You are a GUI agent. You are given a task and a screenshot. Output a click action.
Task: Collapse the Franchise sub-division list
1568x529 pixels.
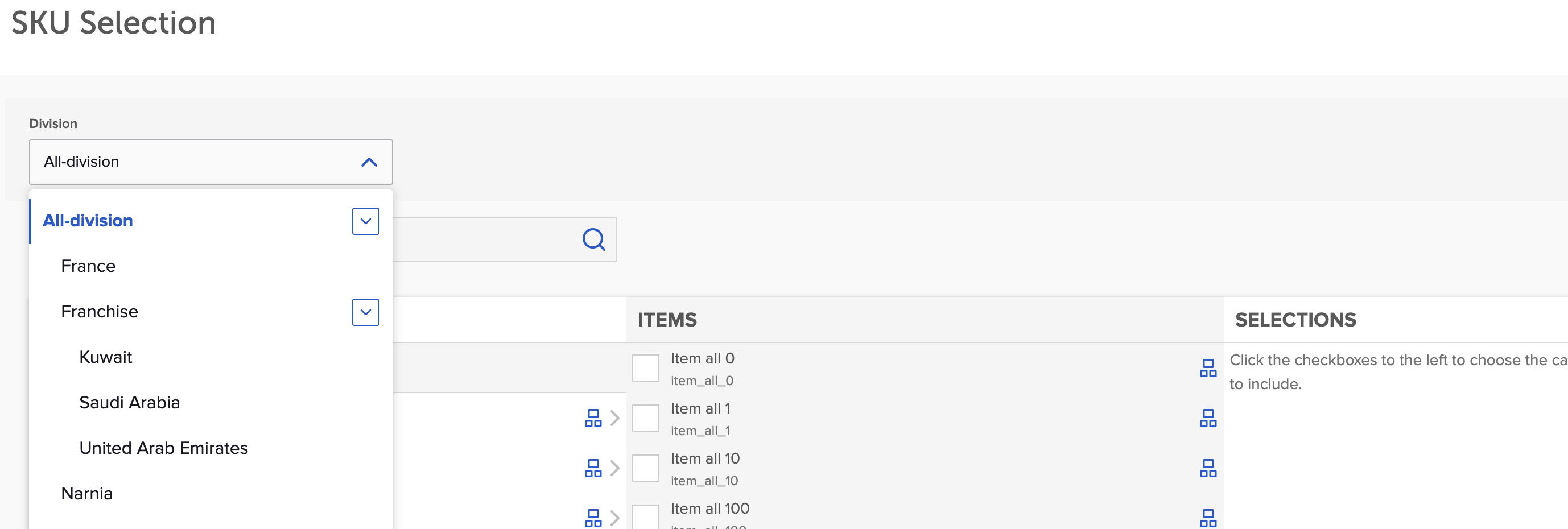pos(365,312)
